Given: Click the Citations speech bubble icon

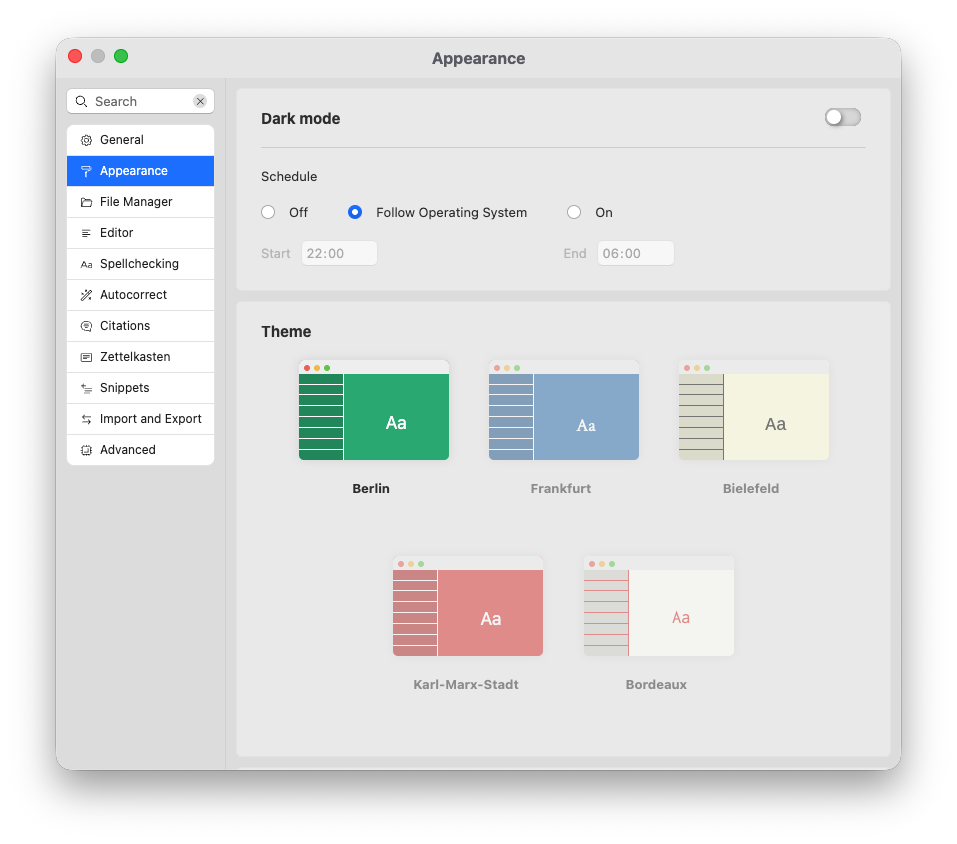Looking at the screenshot, I should [86, 326].
